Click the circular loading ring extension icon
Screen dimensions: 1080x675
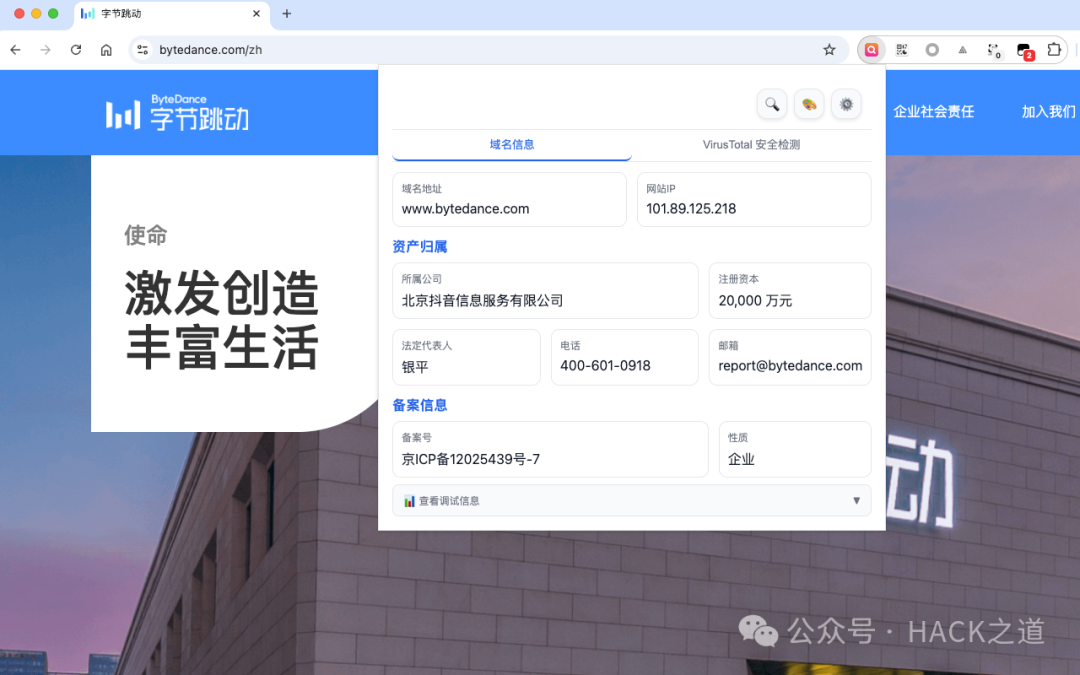pyautogui.click(x=931, y=49)
